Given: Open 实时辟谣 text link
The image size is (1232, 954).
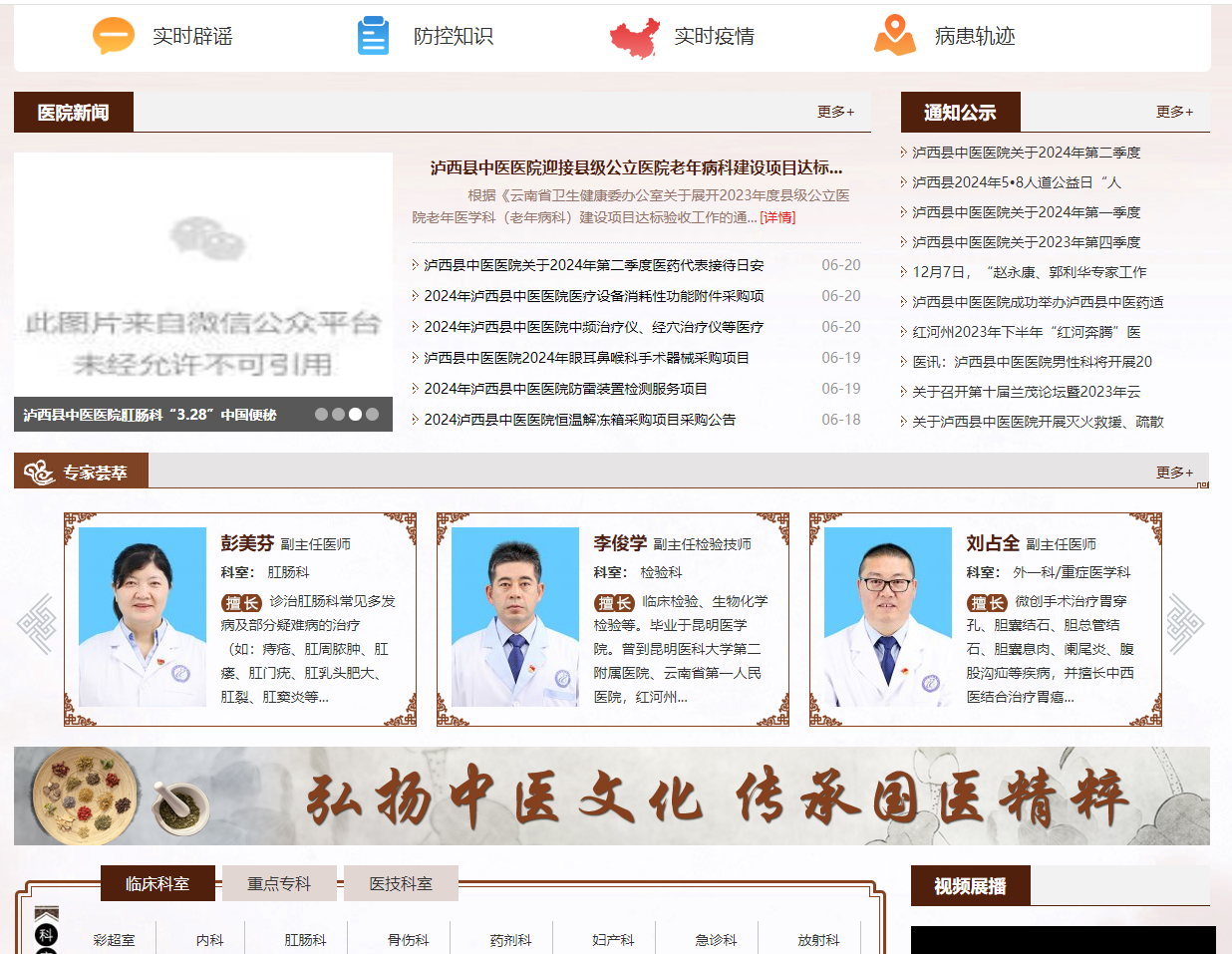Looking at the screenshot, I should 192,36.
